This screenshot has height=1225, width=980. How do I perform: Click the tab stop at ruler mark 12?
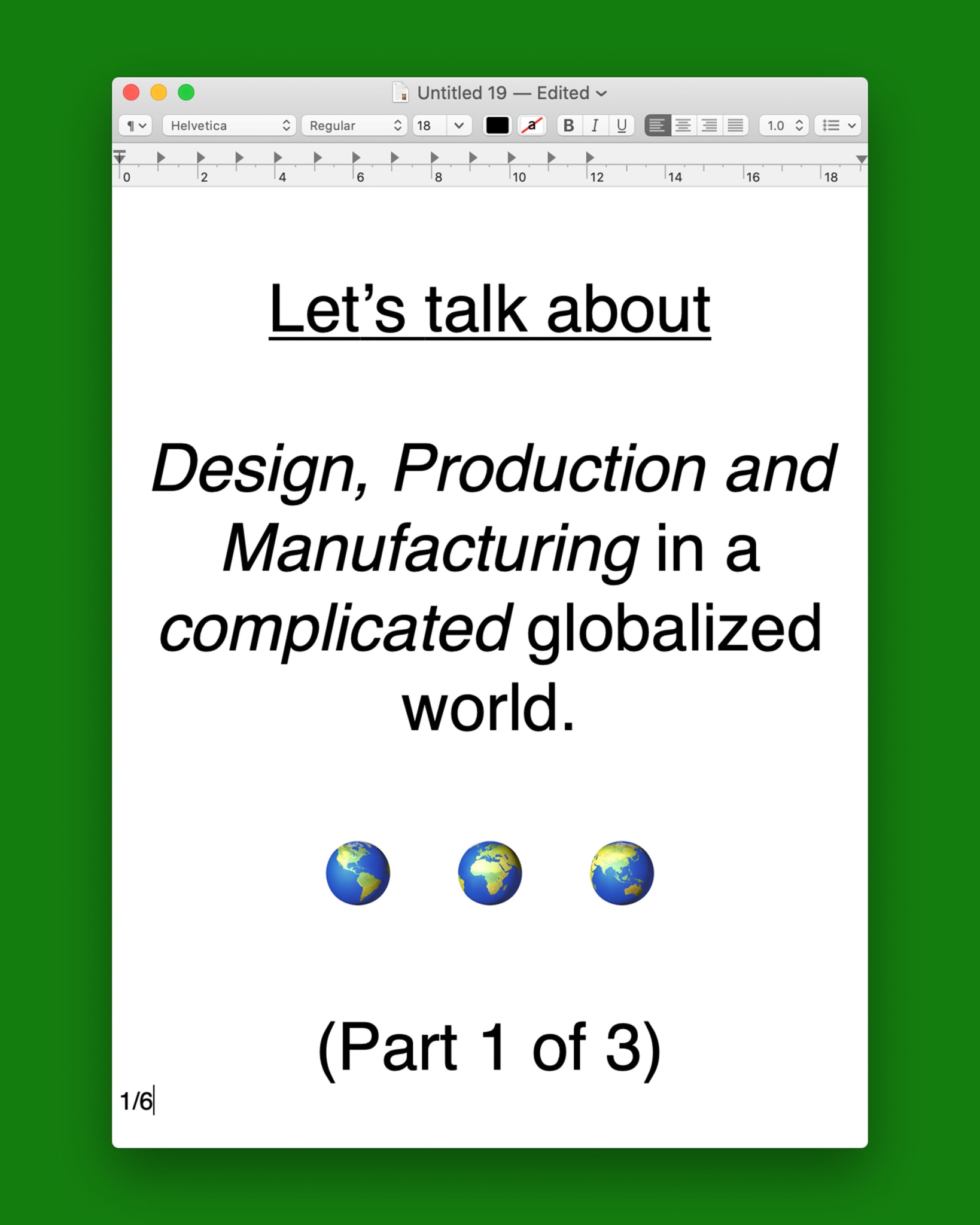590,157
